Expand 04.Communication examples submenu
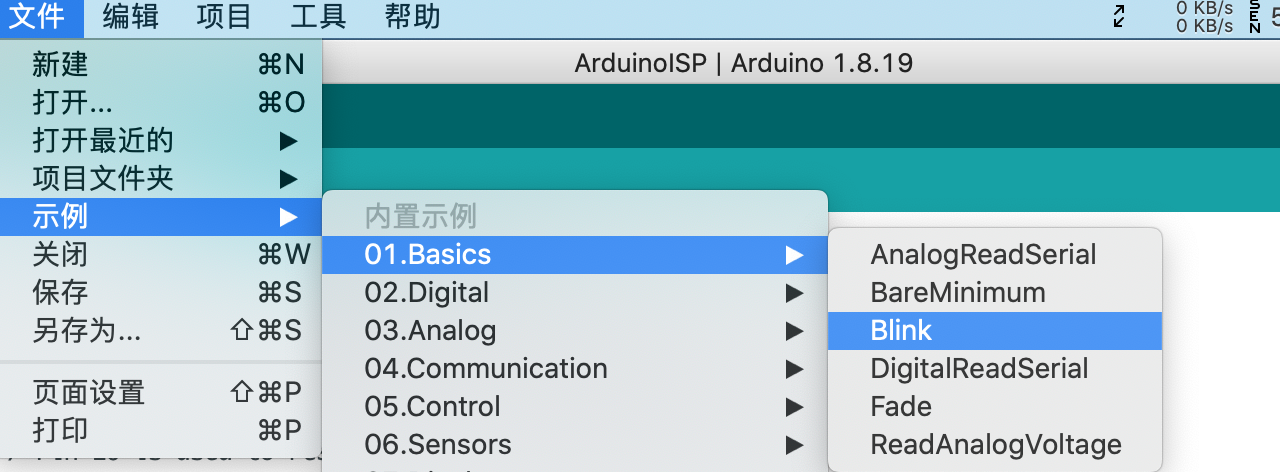The image size is (1280, 472). (x=575, y=368)
